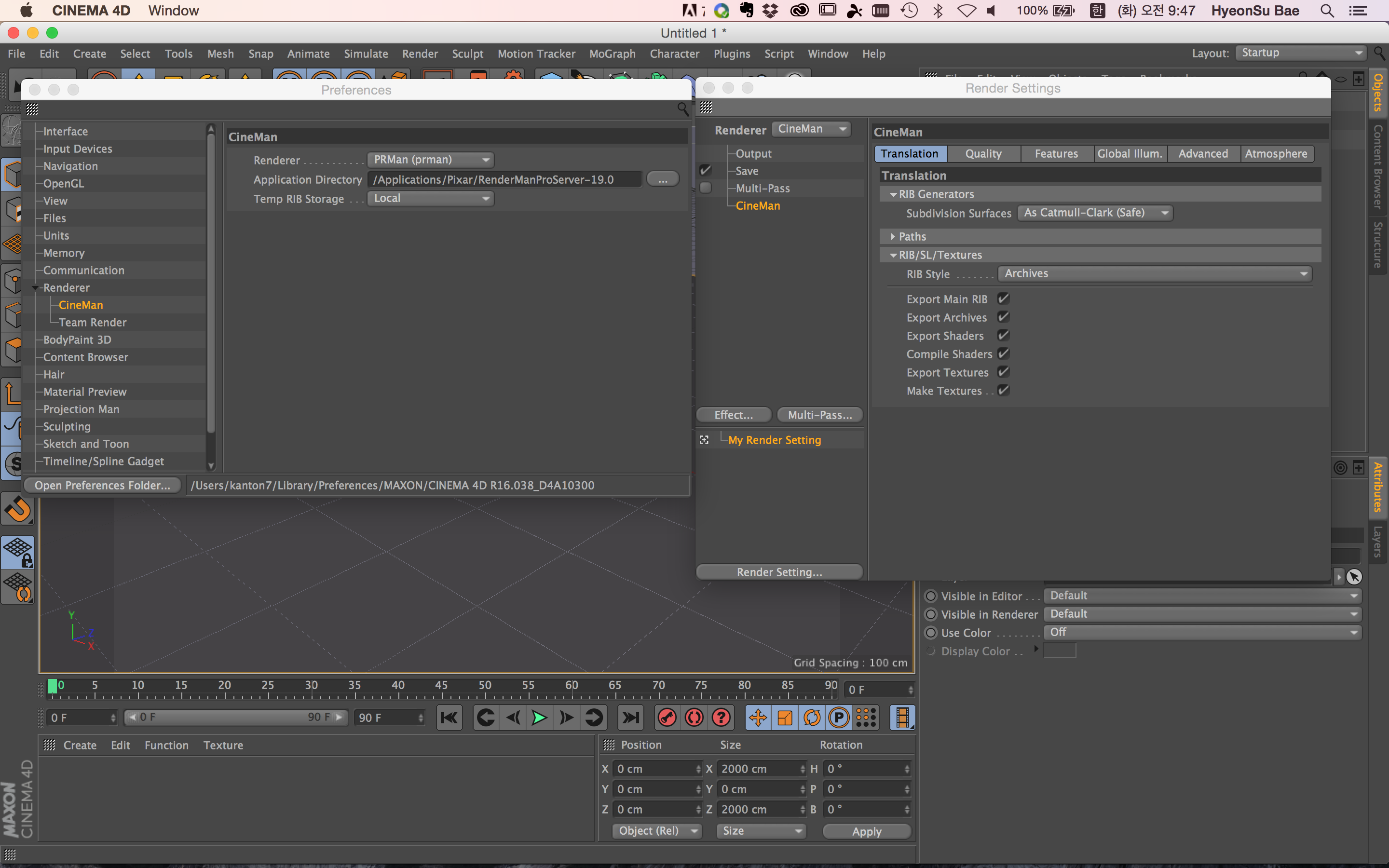Switch to Quality tab
This screenshot has height=868, width=1389.
tap(983, 154)
